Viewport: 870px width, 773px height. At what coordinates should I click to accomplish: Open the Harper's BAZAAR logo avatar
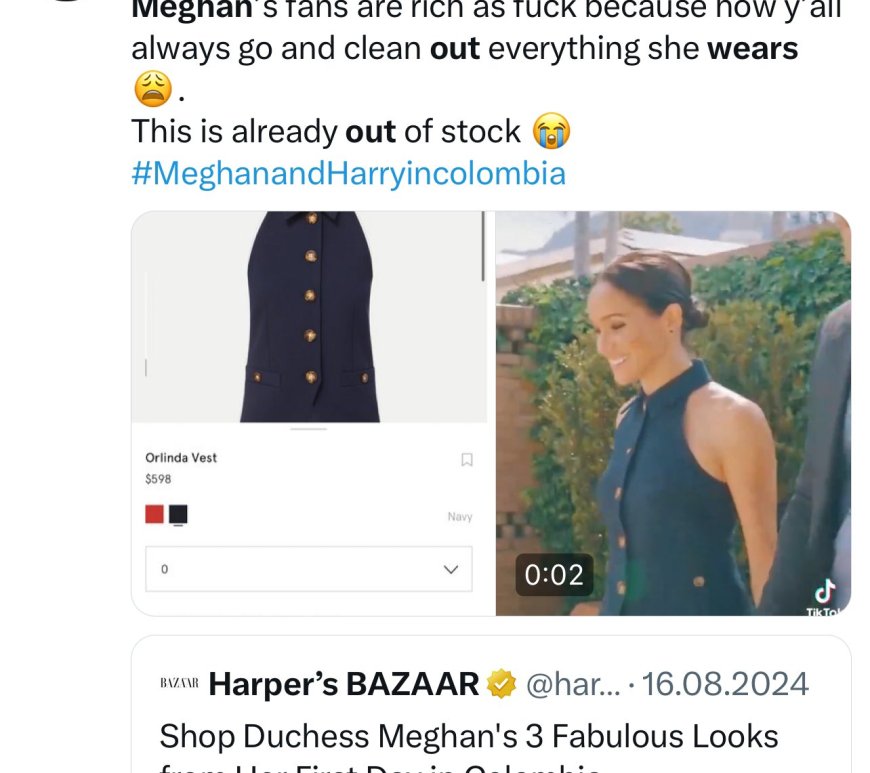tap(179, 684)
